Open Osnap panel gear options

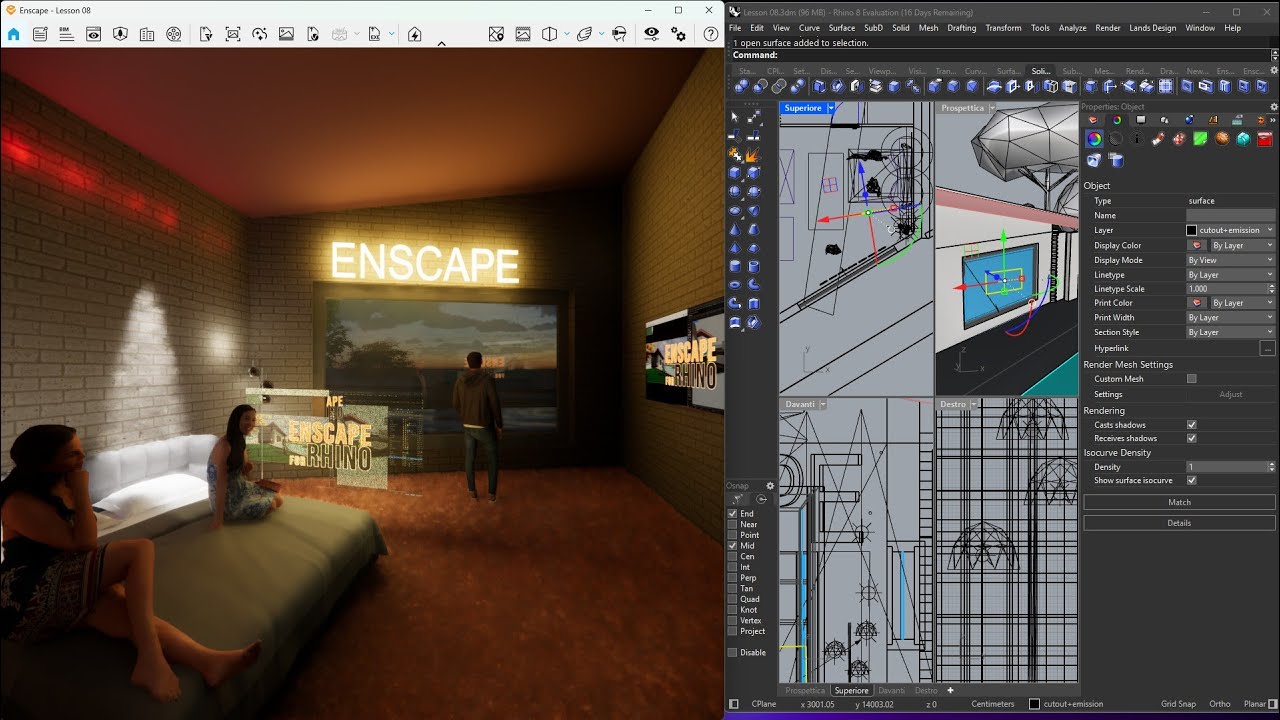(770, 486)
